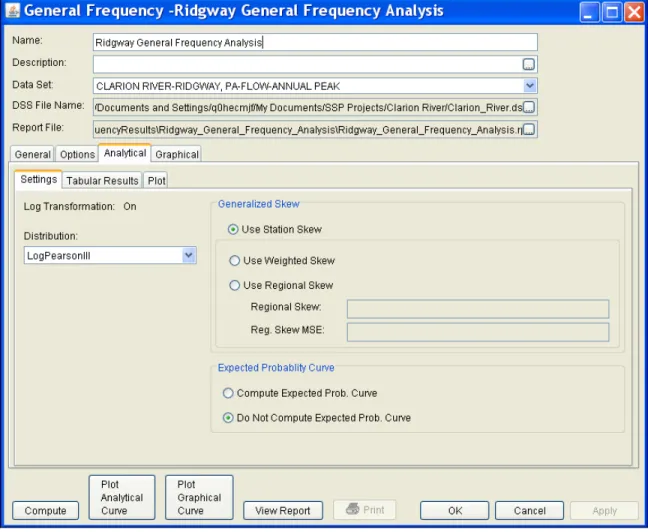Screen dimensions: 648x532
Task: Click Plot Graphical Curve button
Action: click(x=199, y=497)
